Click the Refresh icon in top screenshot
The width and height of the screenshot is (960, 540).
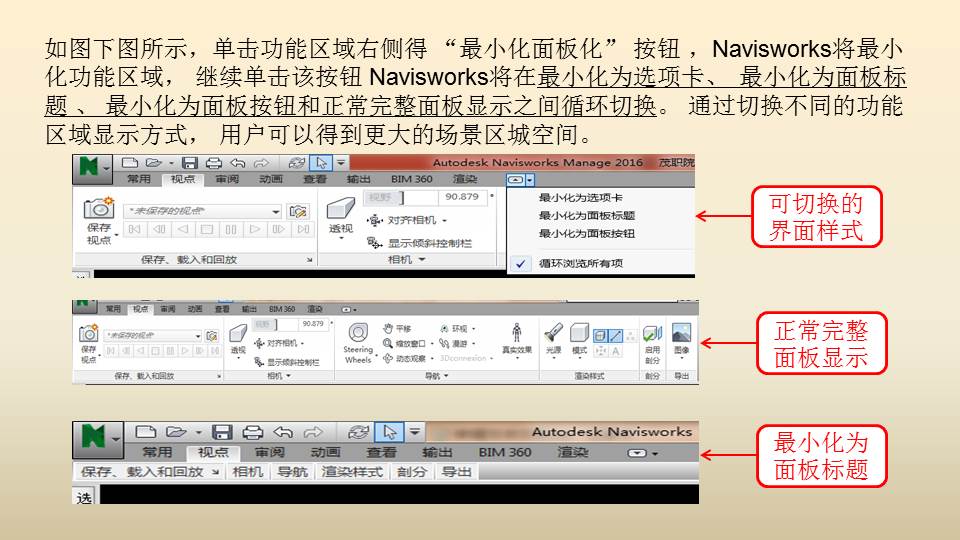point(296,163)
